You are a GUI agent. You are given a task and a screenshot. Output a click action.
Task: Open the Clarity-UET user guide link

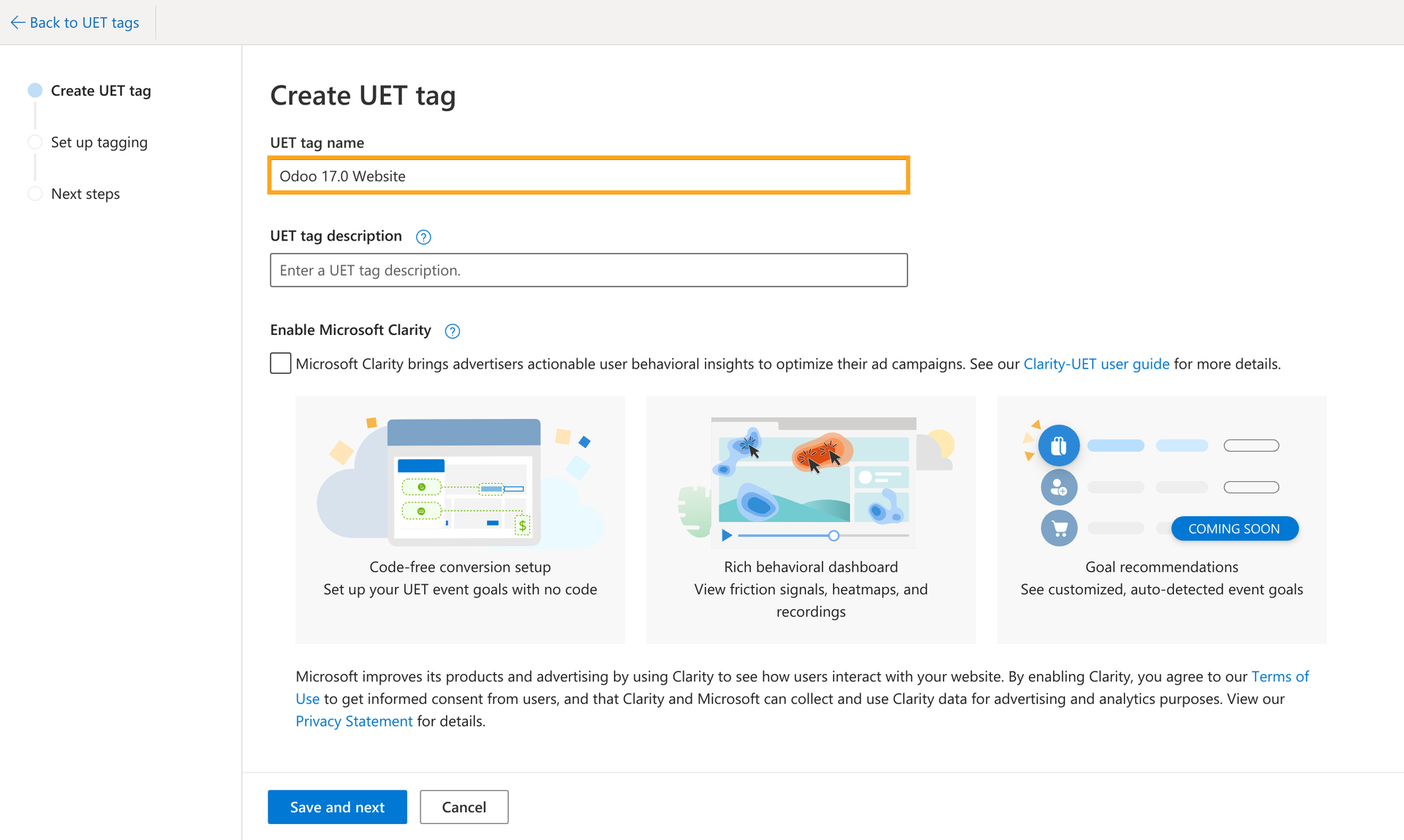pyautogui.click(x=1096, y=364)
